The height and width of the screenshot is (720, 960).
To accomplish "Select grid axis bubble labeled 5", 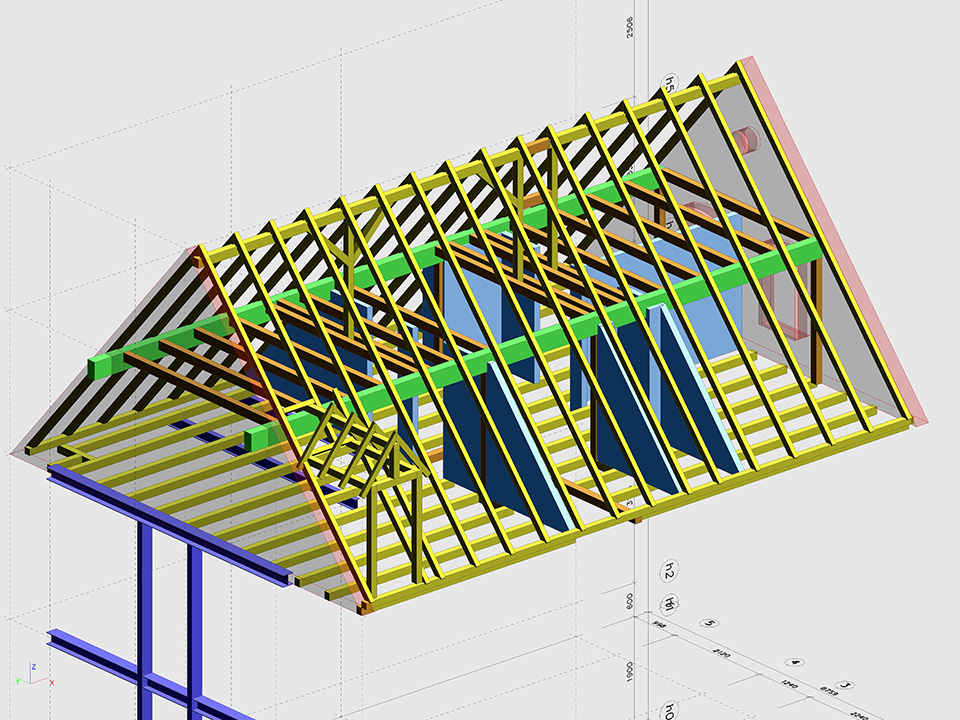I will (x=710, y=624).
